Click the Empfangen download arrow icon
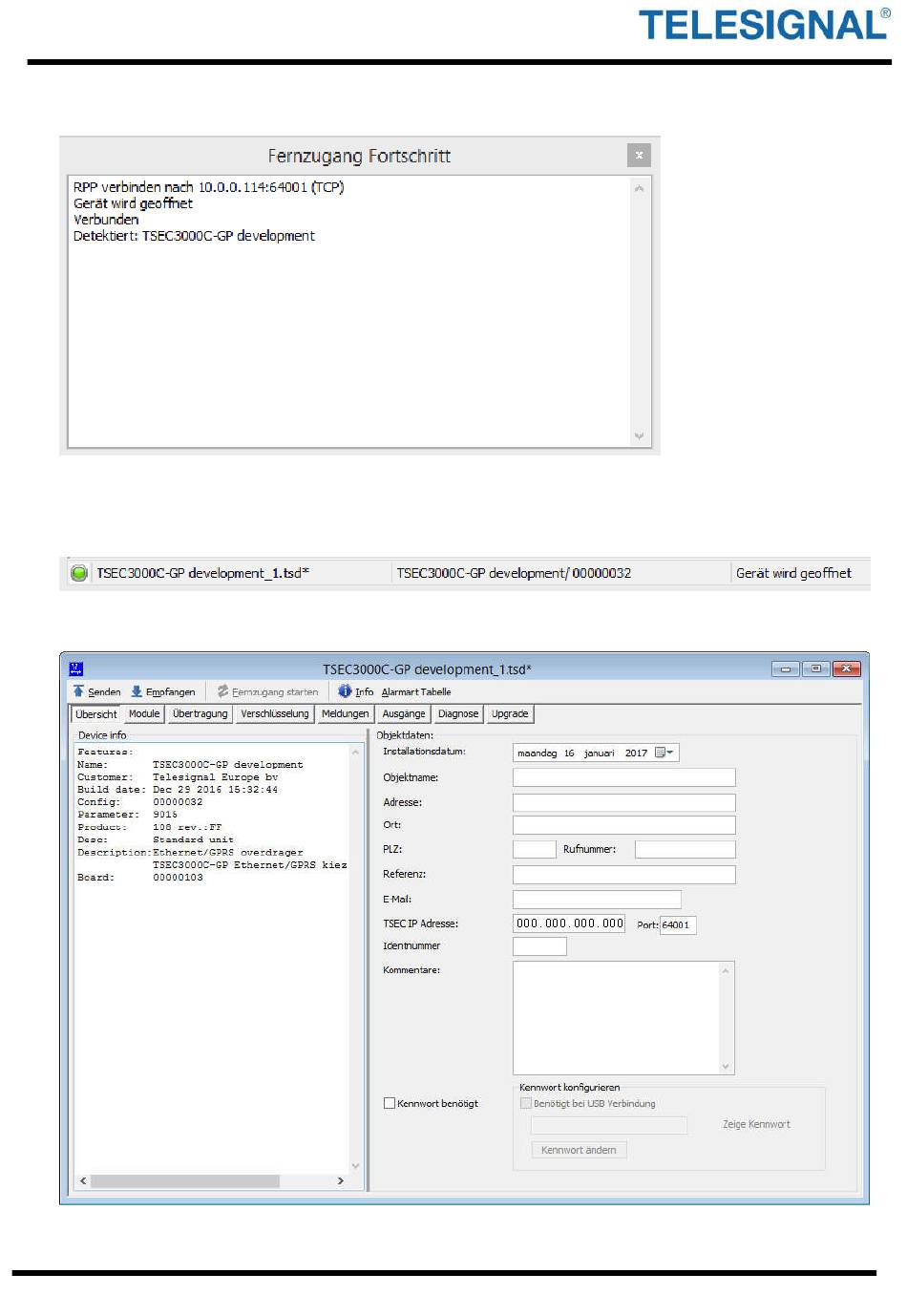Viewport: 907px width, 1316px height. click(137, 691)
